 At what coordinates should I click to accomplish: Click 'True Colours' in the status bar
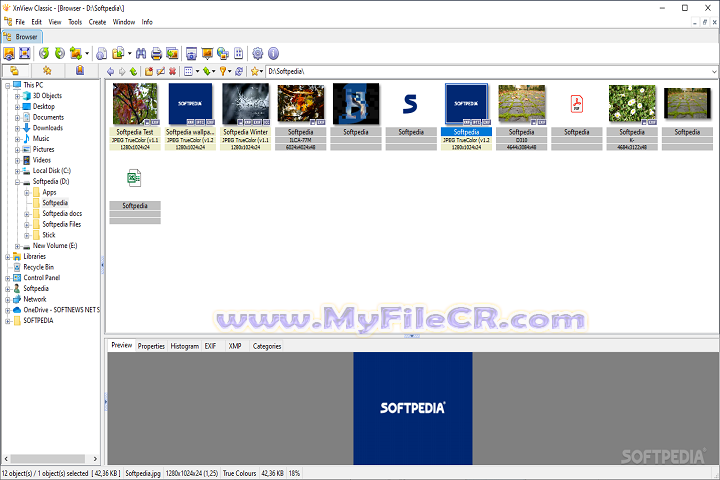[239, 474]
